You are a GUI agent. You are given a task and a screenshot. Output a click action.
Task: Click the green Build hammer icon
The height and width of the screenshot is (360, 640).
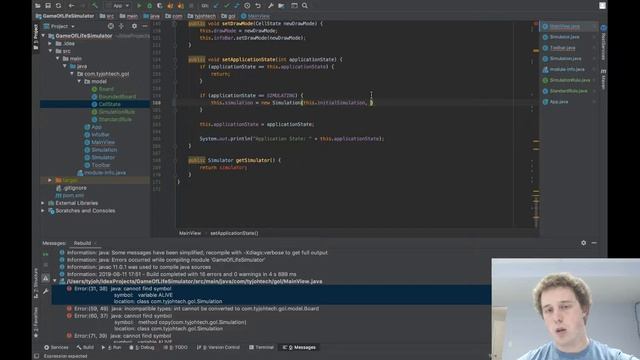(95, 6)
